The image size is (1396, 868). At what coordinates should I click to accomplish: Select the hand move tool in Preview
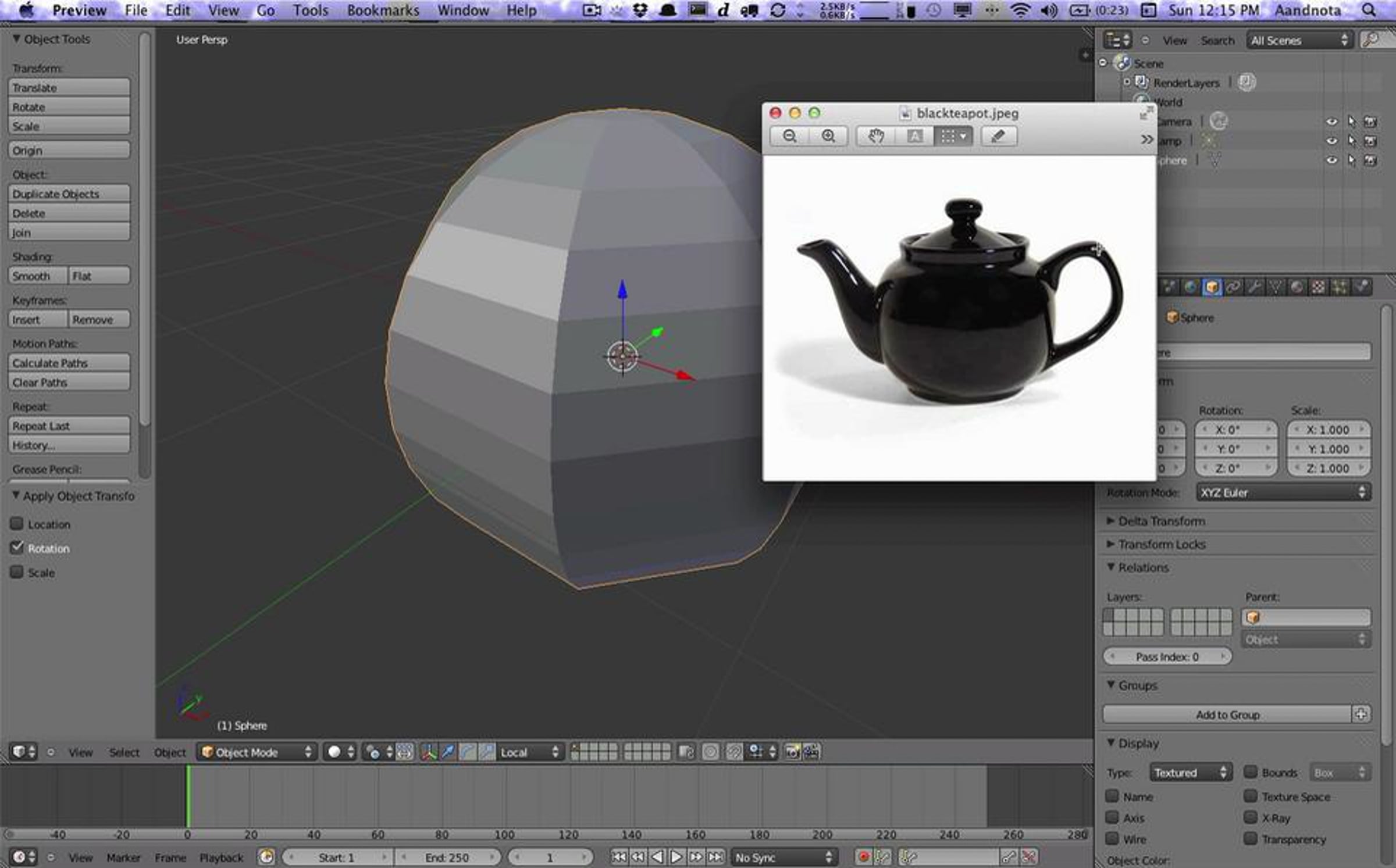point(876,137)
